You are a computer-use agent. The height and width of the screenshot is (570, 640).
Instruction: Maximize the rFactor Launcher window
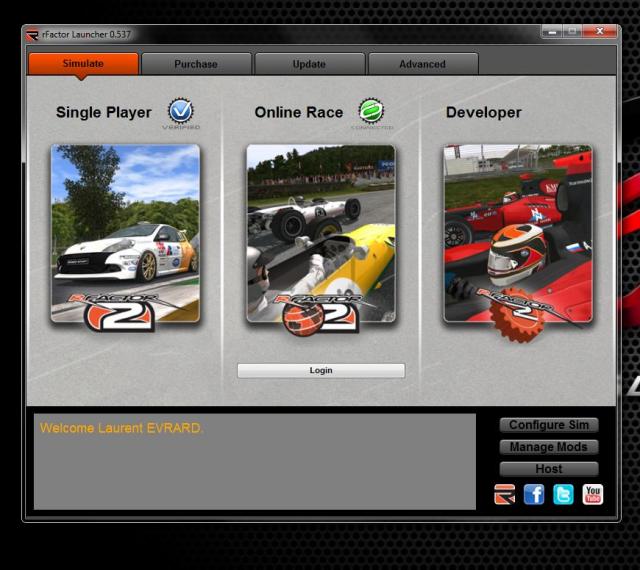click(572, 31)
